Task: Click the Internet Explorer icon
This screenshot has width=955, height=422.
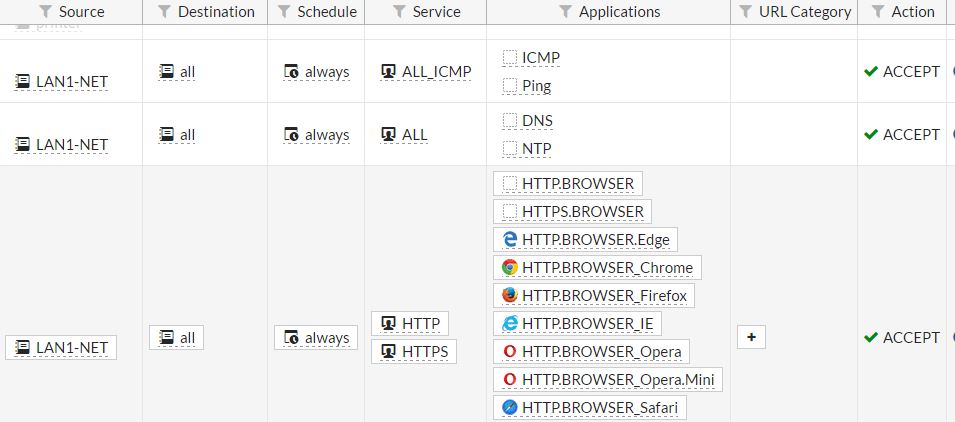Action: click(x=510, y=324)
